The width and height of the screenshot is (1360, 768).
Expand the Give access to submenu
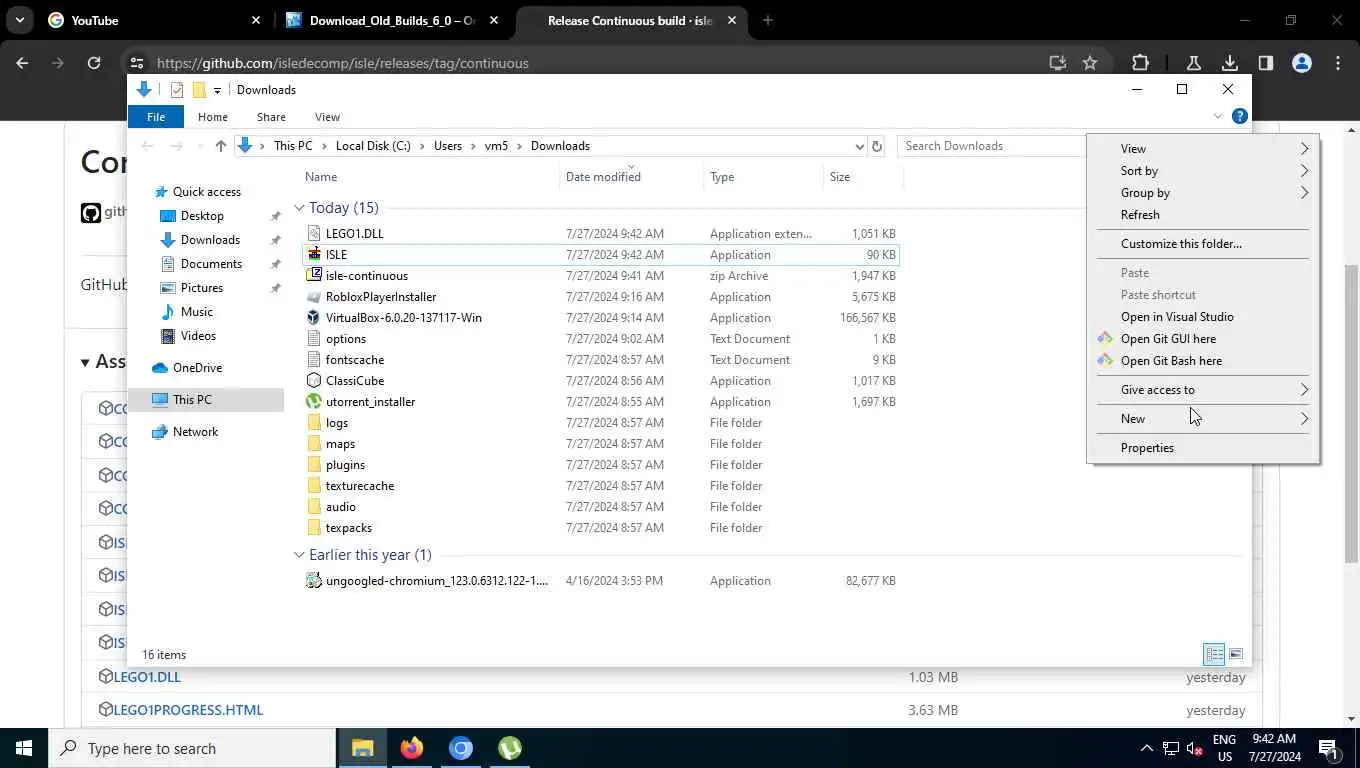(1203, 390)
